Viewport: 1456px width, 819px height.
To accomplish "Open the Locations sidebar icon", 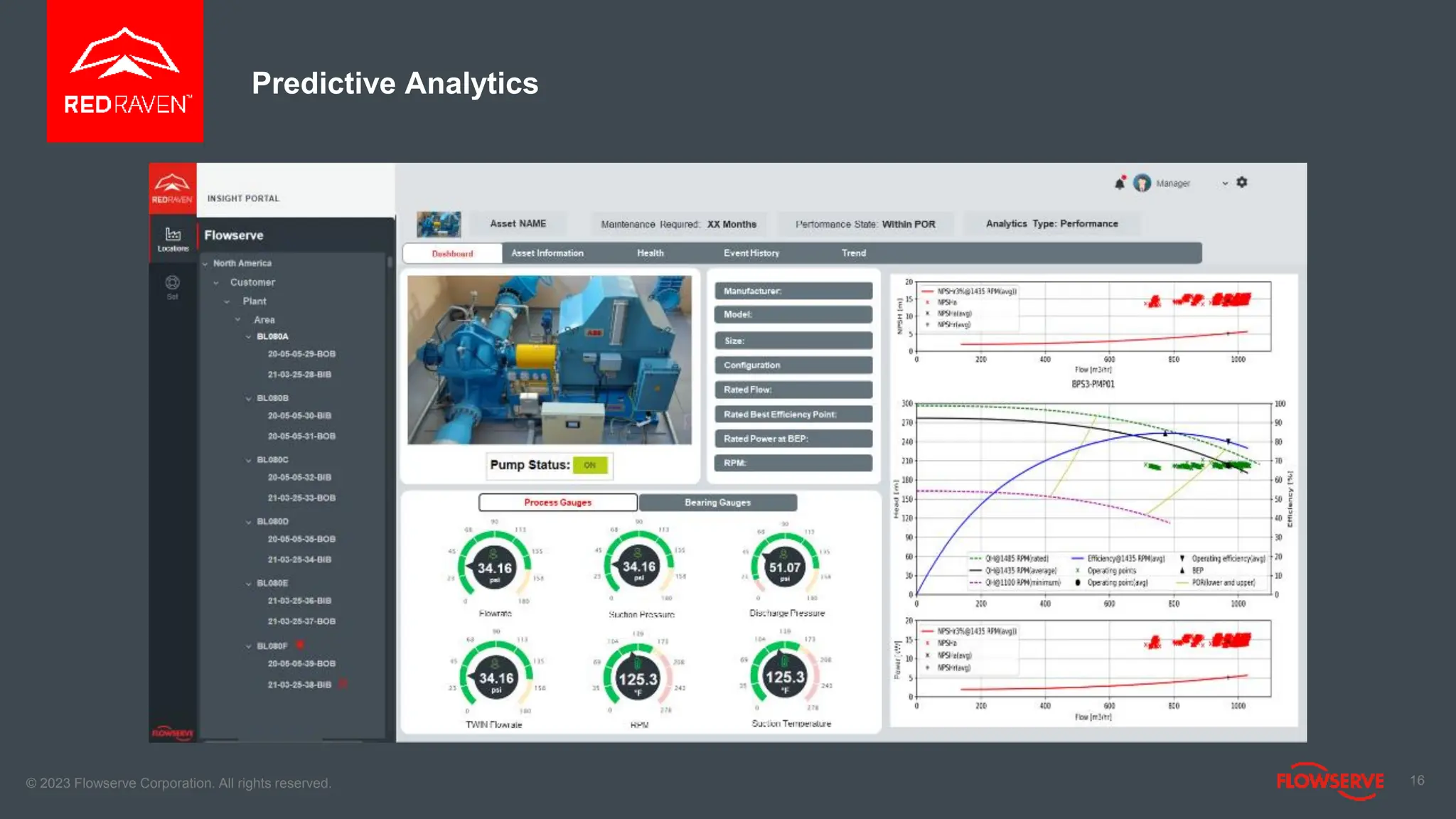I will pyautogui.click(x=173, y=240).
